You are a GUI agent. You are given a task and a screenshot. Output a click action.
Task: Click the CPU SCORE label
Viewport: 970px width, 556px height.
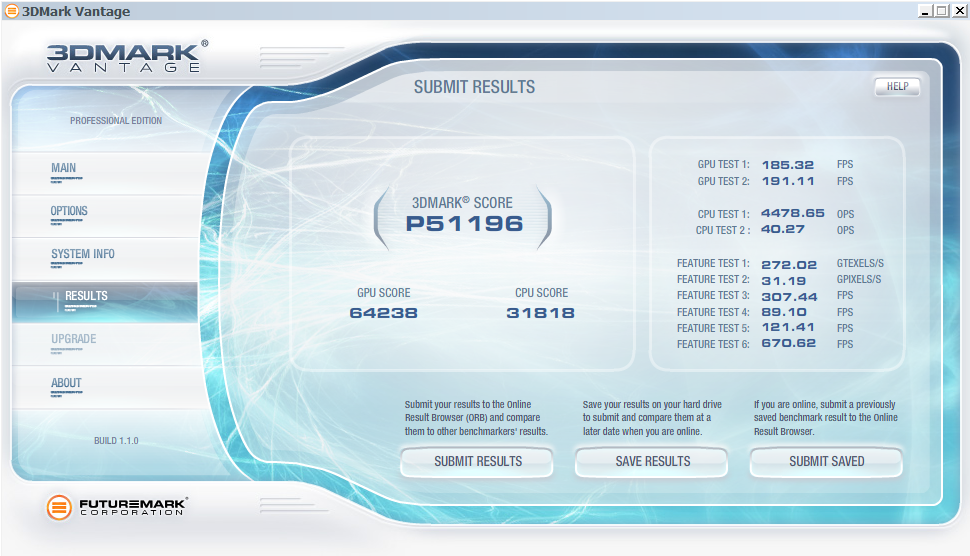pos(541,293)
